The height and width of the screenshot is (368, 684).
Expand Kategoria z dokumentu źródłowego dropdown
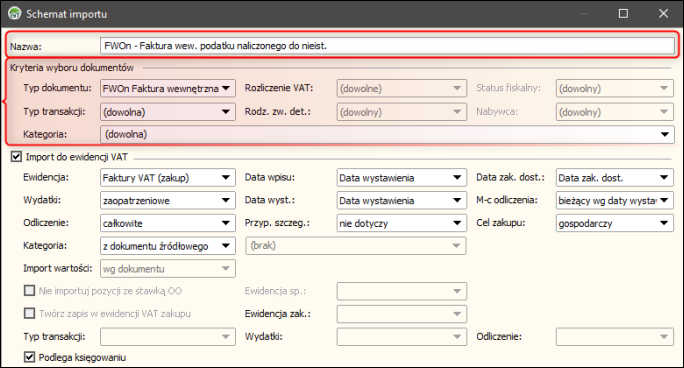tap(168, 246)
